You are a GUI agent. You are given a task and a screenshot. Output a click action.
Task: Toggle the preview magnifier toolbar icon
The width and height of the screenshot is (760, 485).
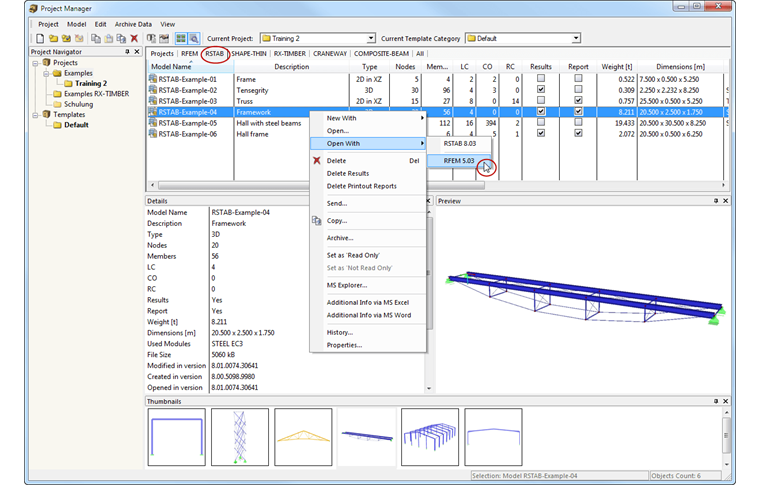(x=193, y=38)
